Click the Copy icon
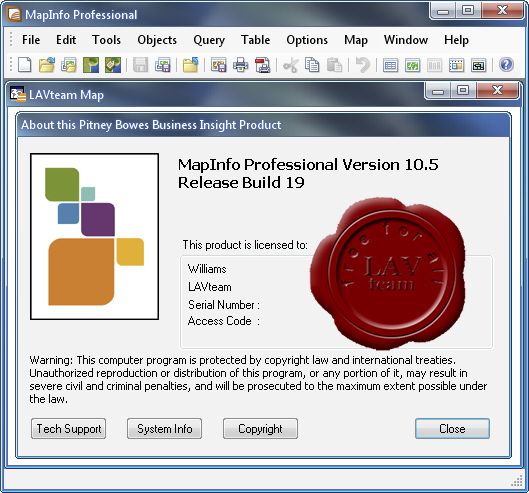Screen dimensions: 529x493 [x=312, y=64]
